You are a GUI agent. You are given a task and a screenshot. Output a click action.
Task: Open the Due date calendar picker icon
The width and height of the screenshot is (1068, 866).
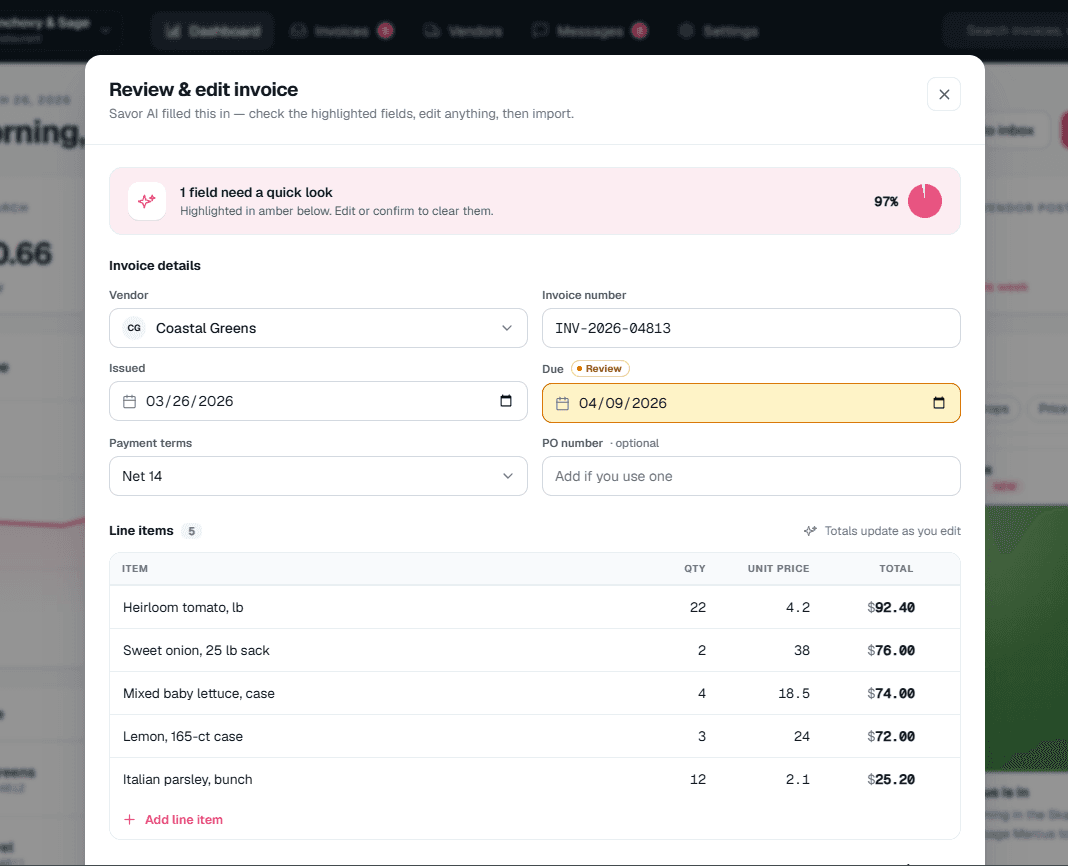pyautogui.click(x=939, y=403)
